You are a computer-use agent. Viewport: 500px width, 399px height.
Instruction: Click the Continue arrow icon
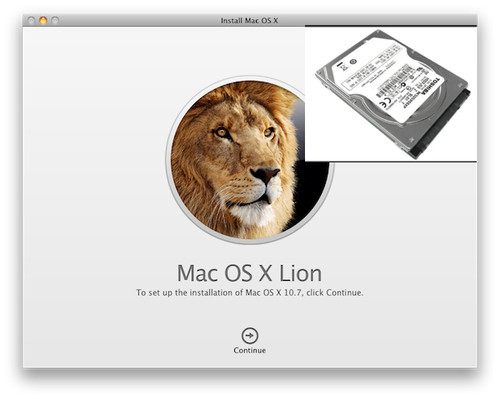(250, 336)
